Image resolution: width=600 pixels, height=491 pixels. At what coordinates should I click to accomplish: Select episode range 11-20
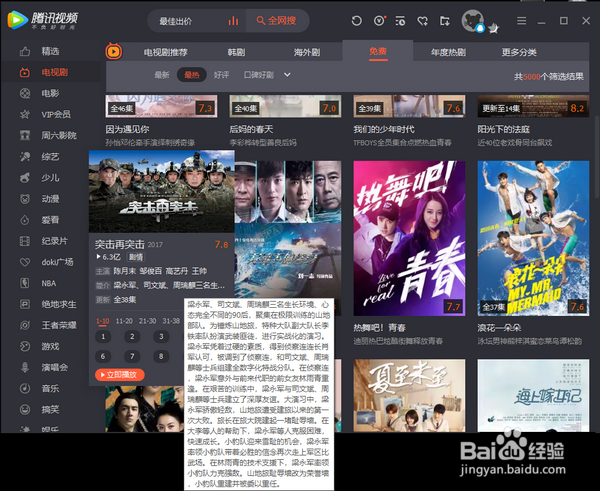[124, 321]
